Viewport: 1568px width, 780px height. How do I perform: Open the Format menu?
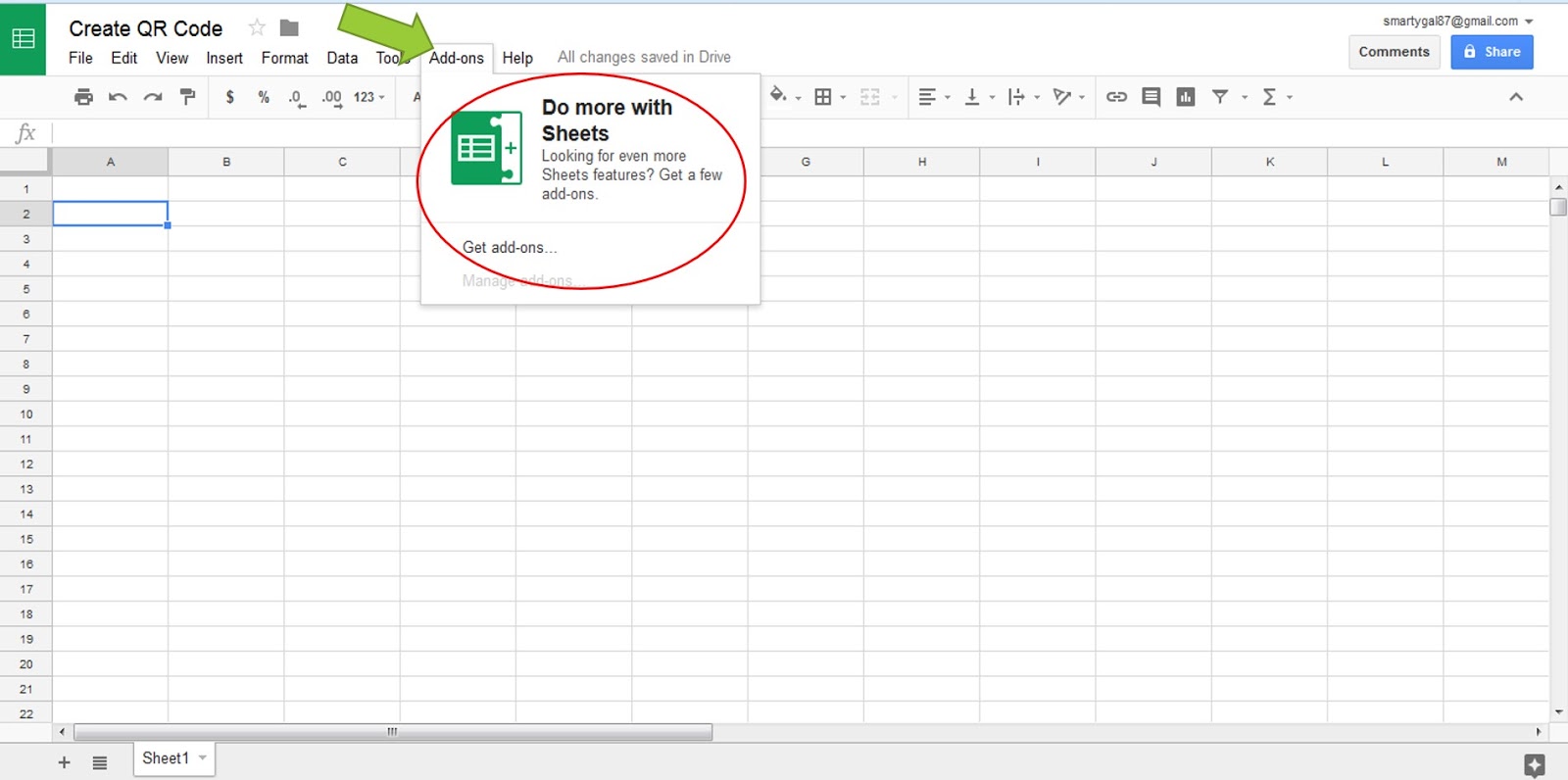[284, 58]
